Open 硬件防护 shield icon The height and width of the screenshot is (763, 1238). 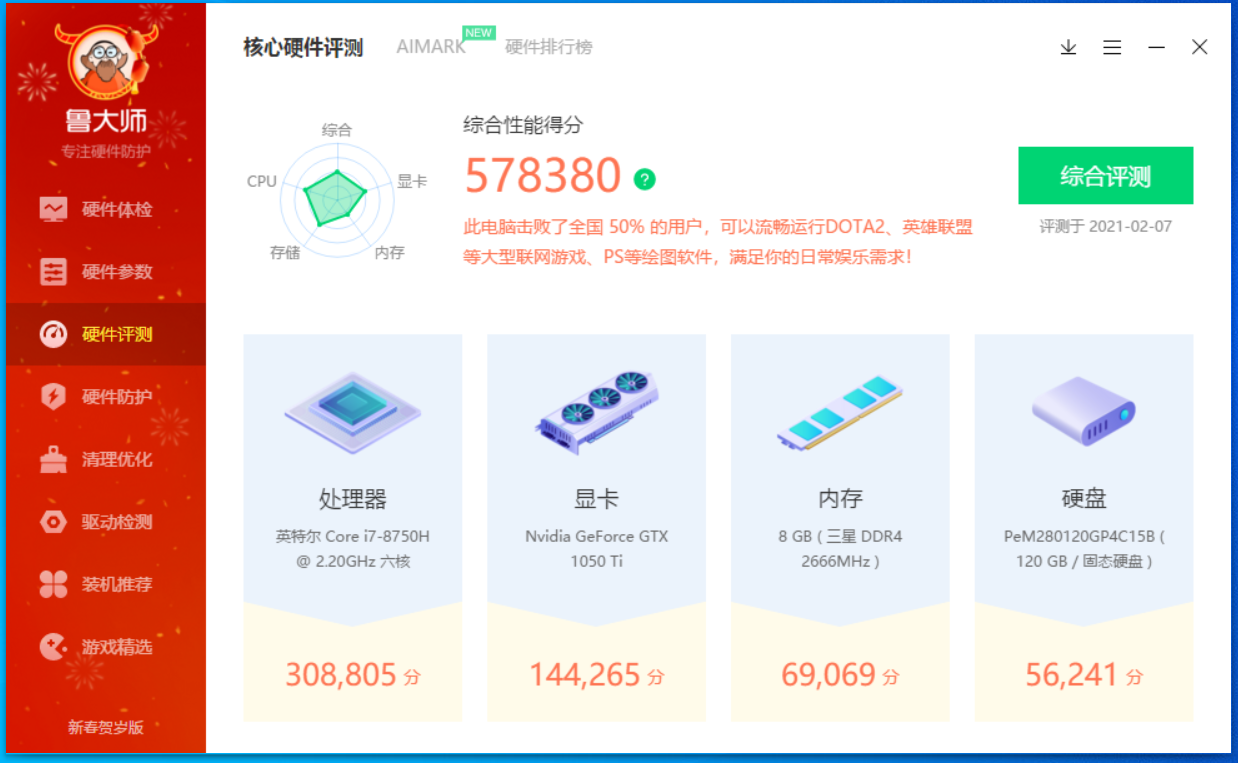click(53, 397)
